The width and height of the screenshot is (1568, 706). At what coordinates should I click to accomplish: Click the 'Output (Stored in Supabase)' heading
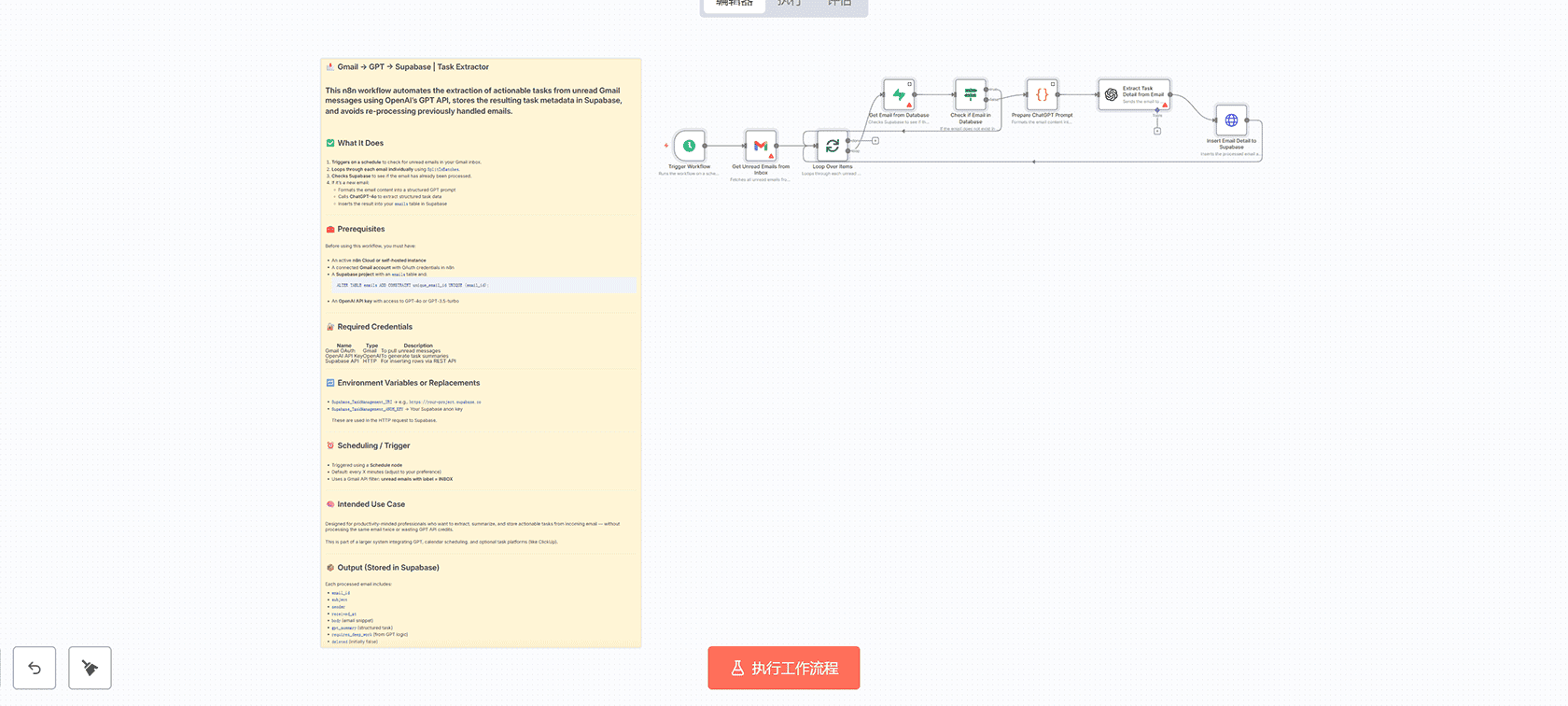click(388, 568)
